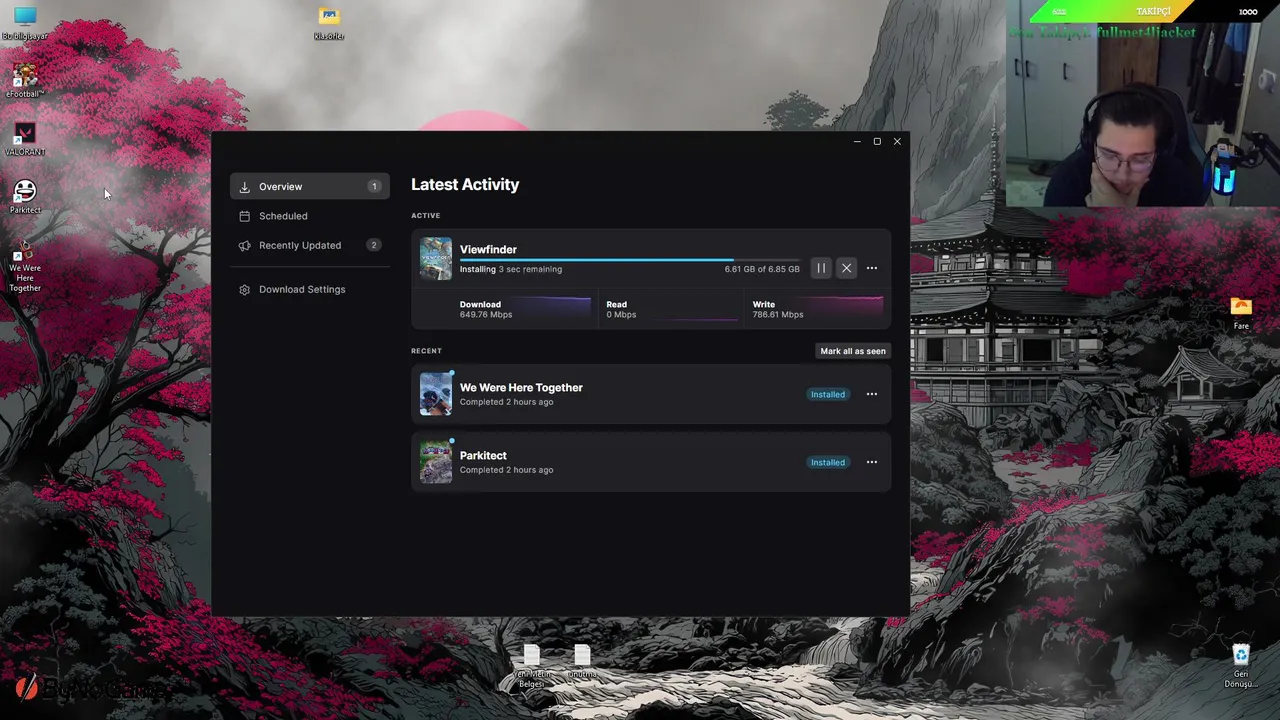Open We Were Here Together cover thumbnail
This screenshot has height=720, width=1280.
(x=436, y=394)
